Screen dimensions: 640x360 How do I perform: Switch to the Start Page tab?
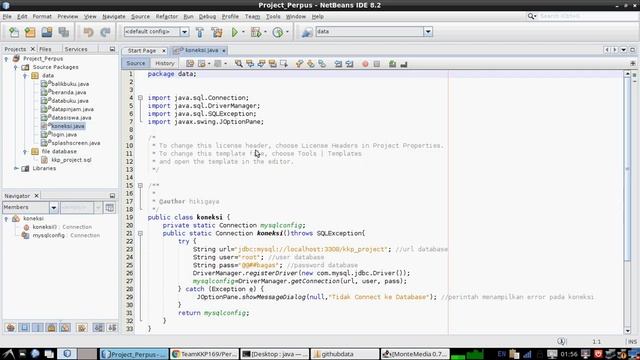coord(142,51)
